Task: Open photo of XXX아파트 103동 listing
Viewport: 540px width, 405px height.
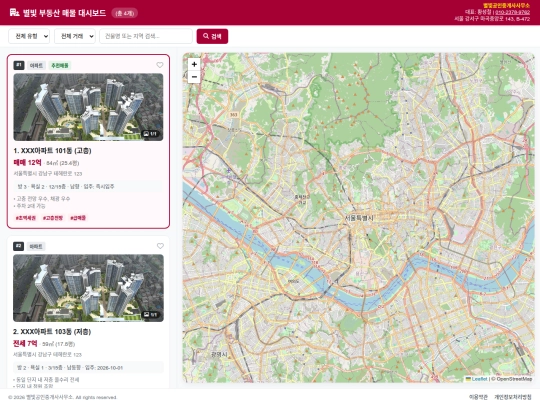Action: pos(88,288)
